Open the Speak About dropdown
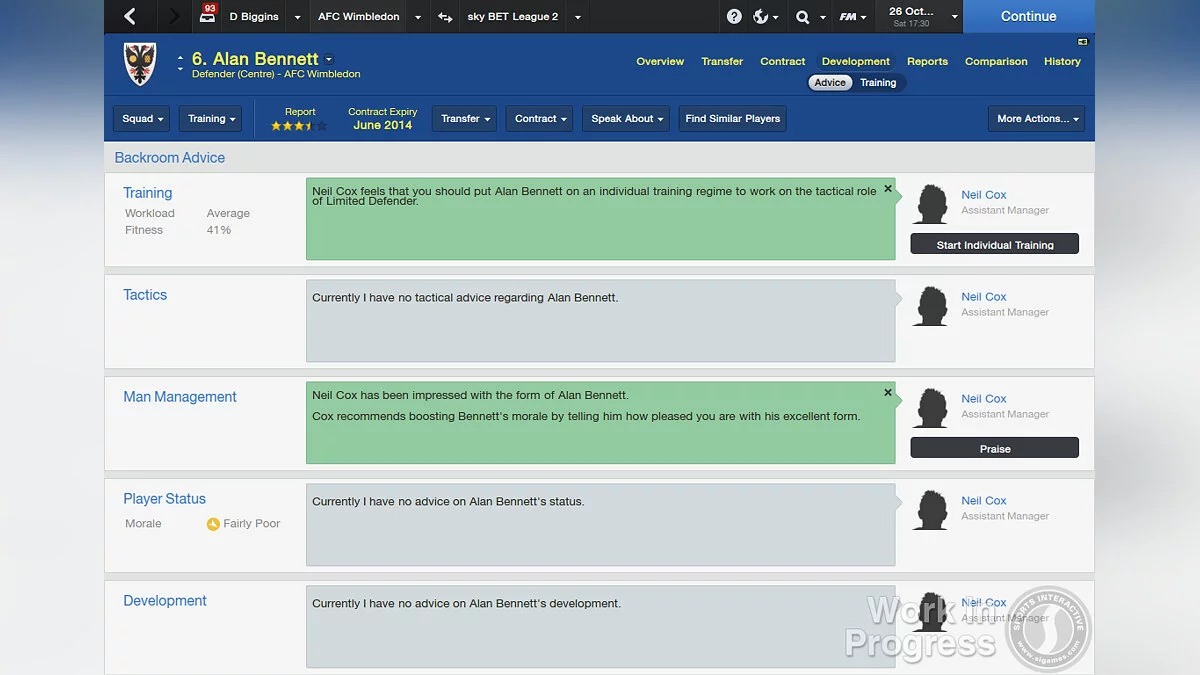The image size is (1200, 675). (625, 118)
